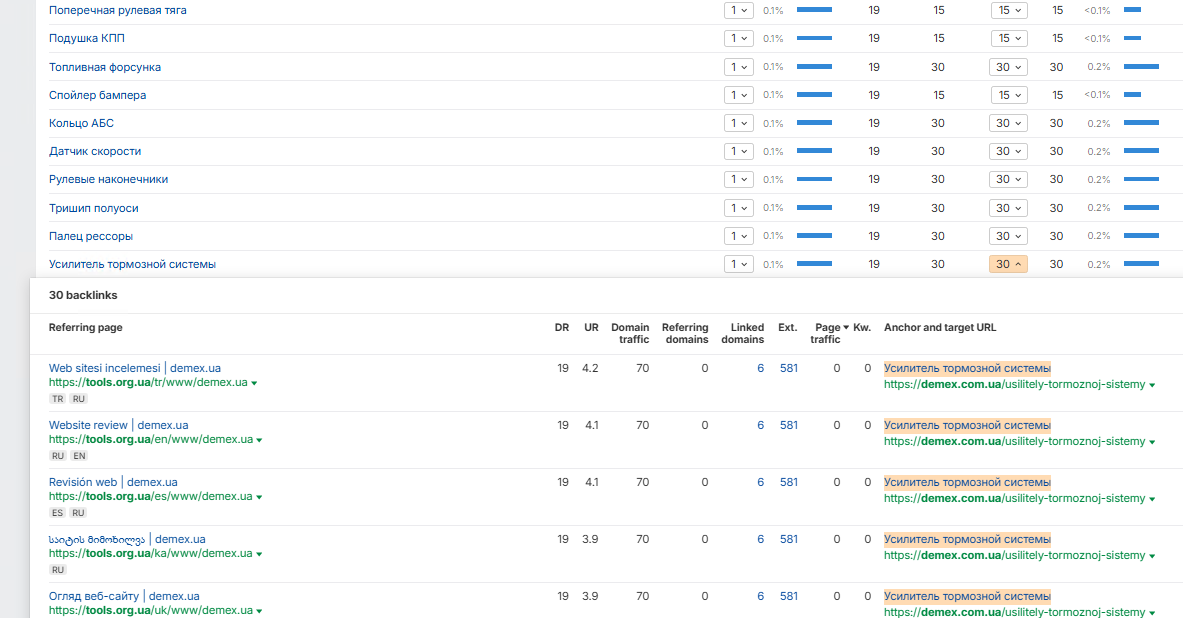Open linked domains count 6 for Revisión web
The height and width of the screenshot is (618, 1183).
[760, 482]
